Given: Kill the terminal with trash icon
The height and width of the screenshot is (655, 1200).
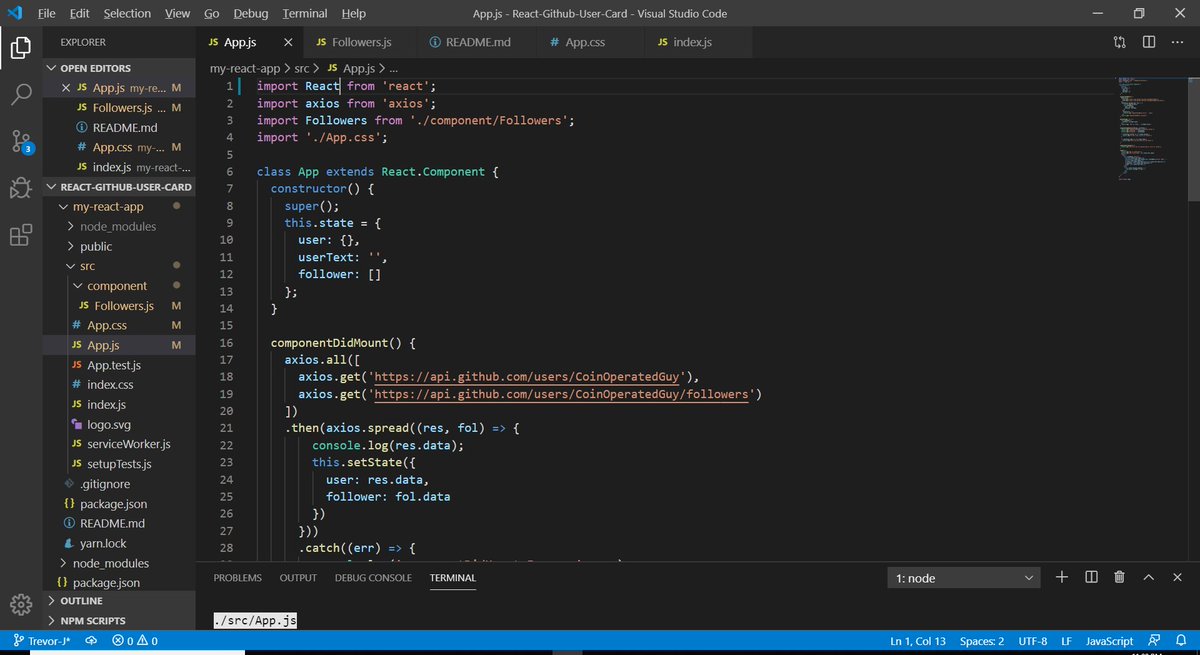Looking at the screenshot, I should click(x=1120, y=577).
